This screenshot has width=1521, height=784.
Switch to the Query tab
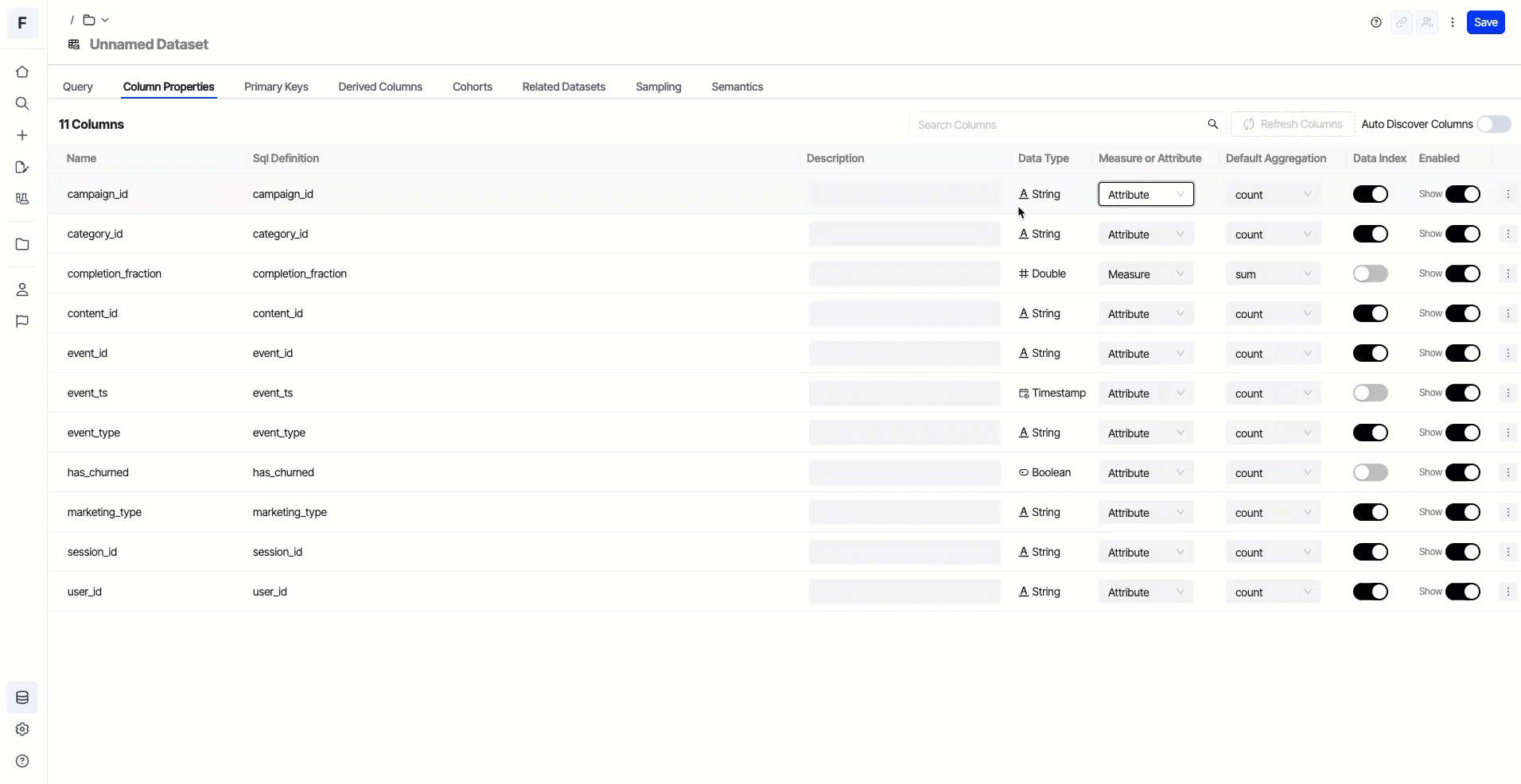point(78,87)
